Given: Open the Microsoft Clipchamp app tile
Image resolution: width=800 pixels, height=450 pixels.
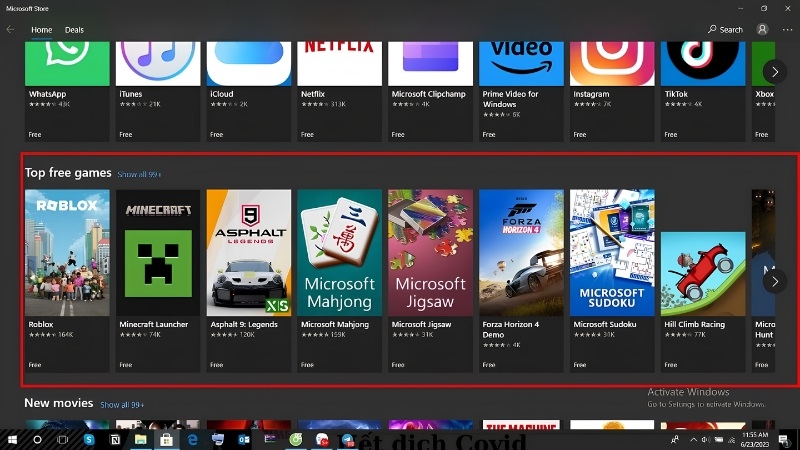Looking at the screenshot, I should point(430,91).
